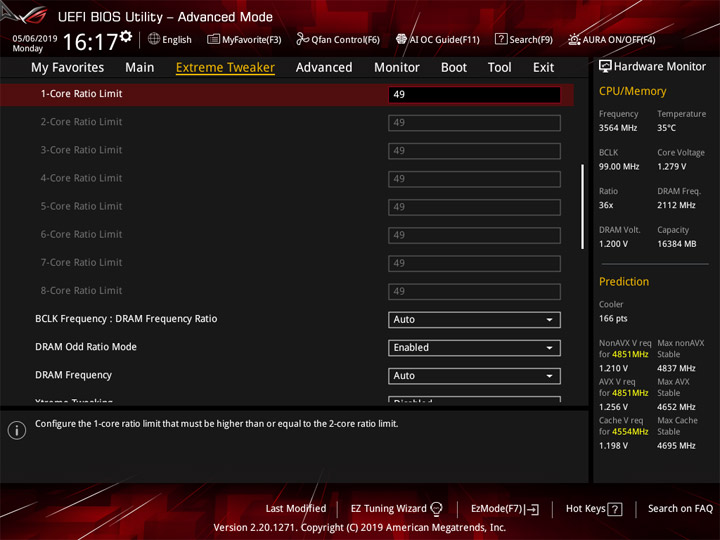The height and width of the screenshot is (540, 720).
Task: Click the 4695 MHz max cache value
Action: click(x=676, y=445)
